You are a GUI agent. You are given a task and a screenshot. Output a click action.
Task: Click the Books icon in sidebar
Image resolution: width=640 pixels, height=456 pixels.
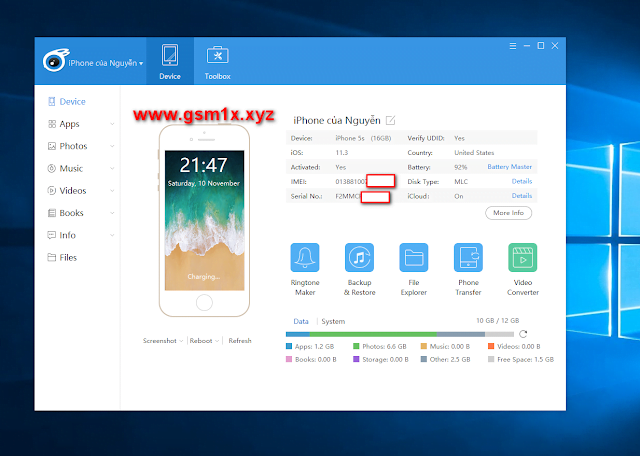[x=52, y=213]
